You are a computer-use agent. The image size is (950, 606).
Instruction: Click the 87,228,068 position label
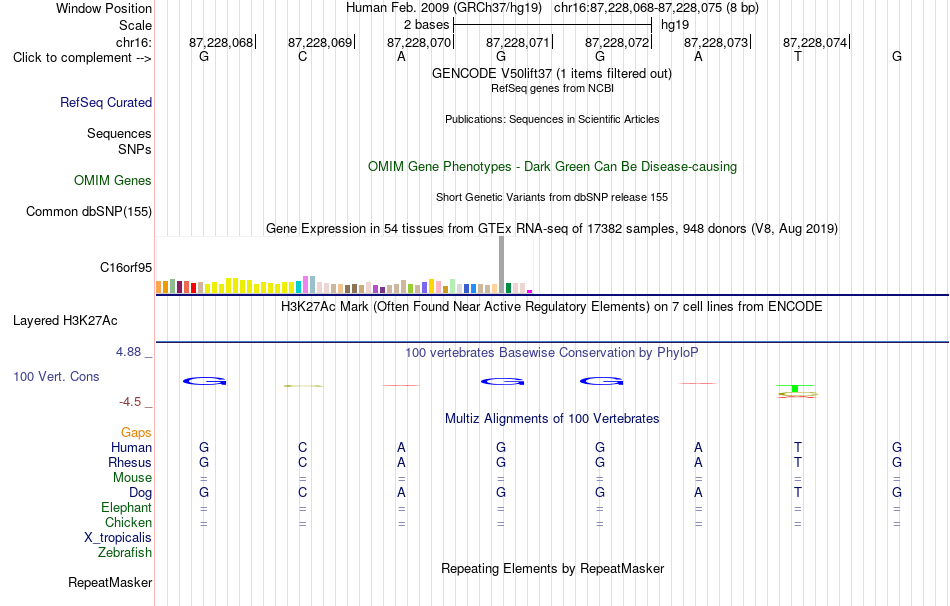221,42
